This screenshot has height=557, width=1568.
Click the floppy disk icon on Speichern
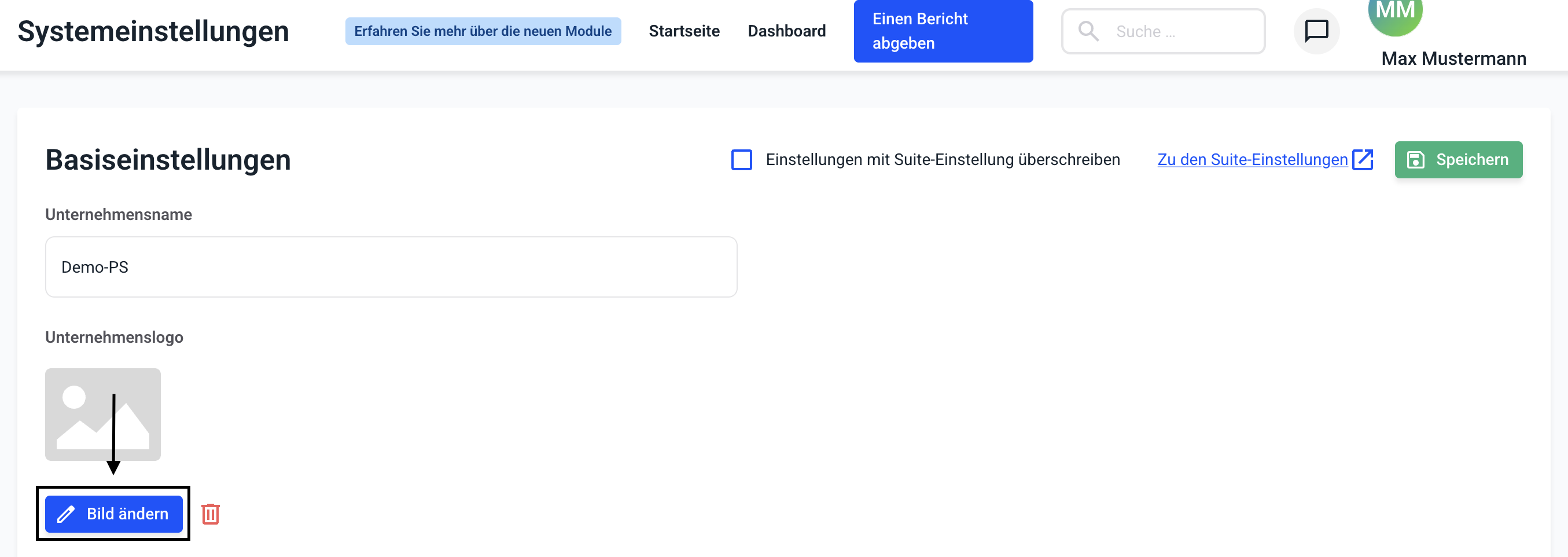pos(1416,160)
